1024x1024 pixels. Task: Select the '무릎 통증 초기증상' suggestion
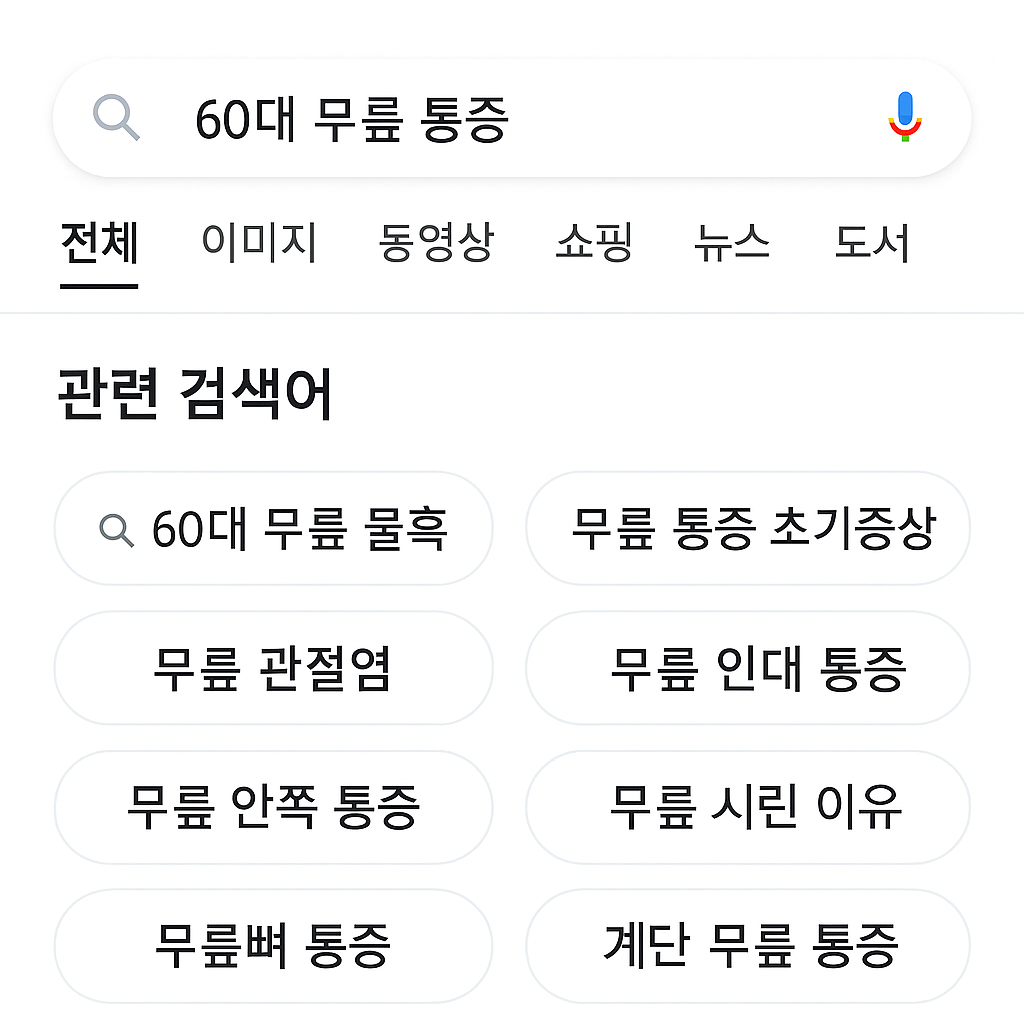coord(747,528)
